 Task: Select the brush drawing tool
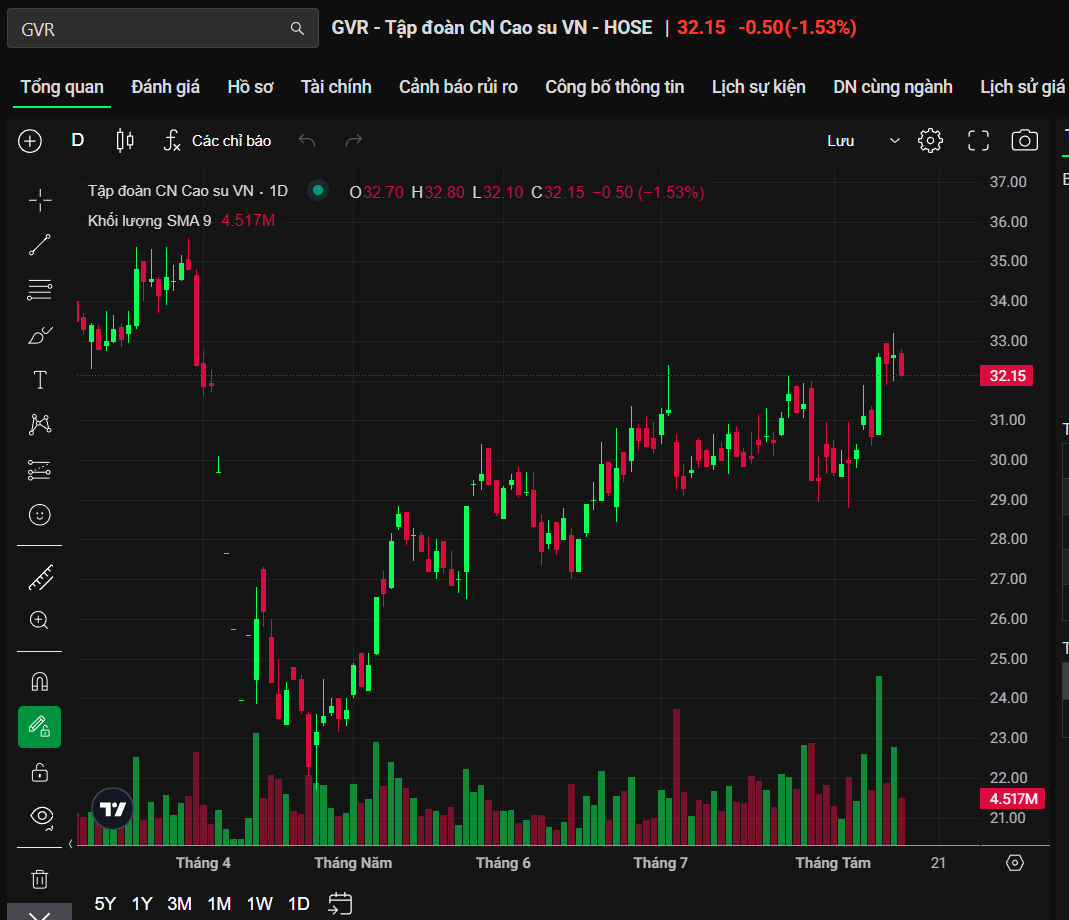pyautogui.click(x=40, y=335)
